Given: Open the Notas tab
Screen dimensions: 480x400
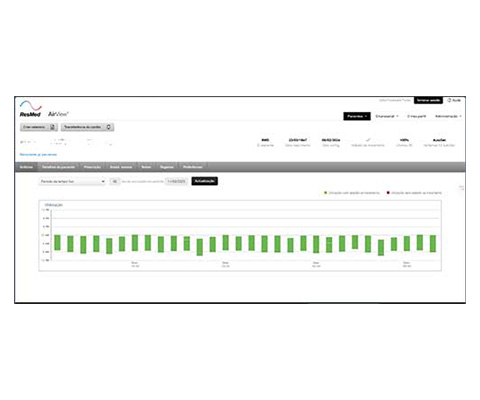Looking at the screenshot, I should click(x=146, y=167).
